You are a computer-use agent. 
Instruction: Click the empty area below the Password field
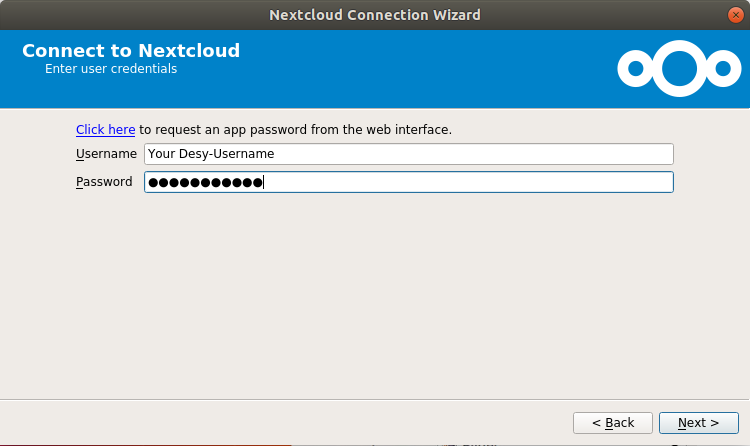coord(375,294)
